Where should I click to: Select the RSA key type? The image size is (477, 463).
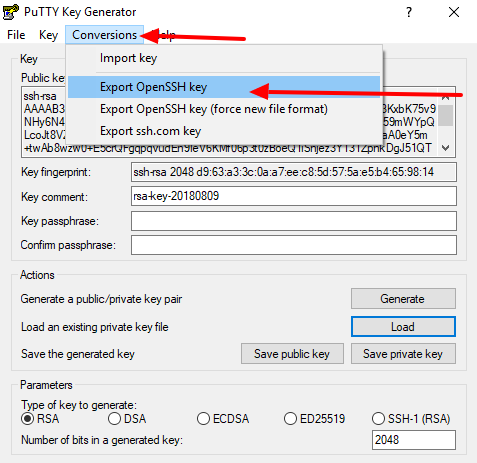tap(40, 419)
